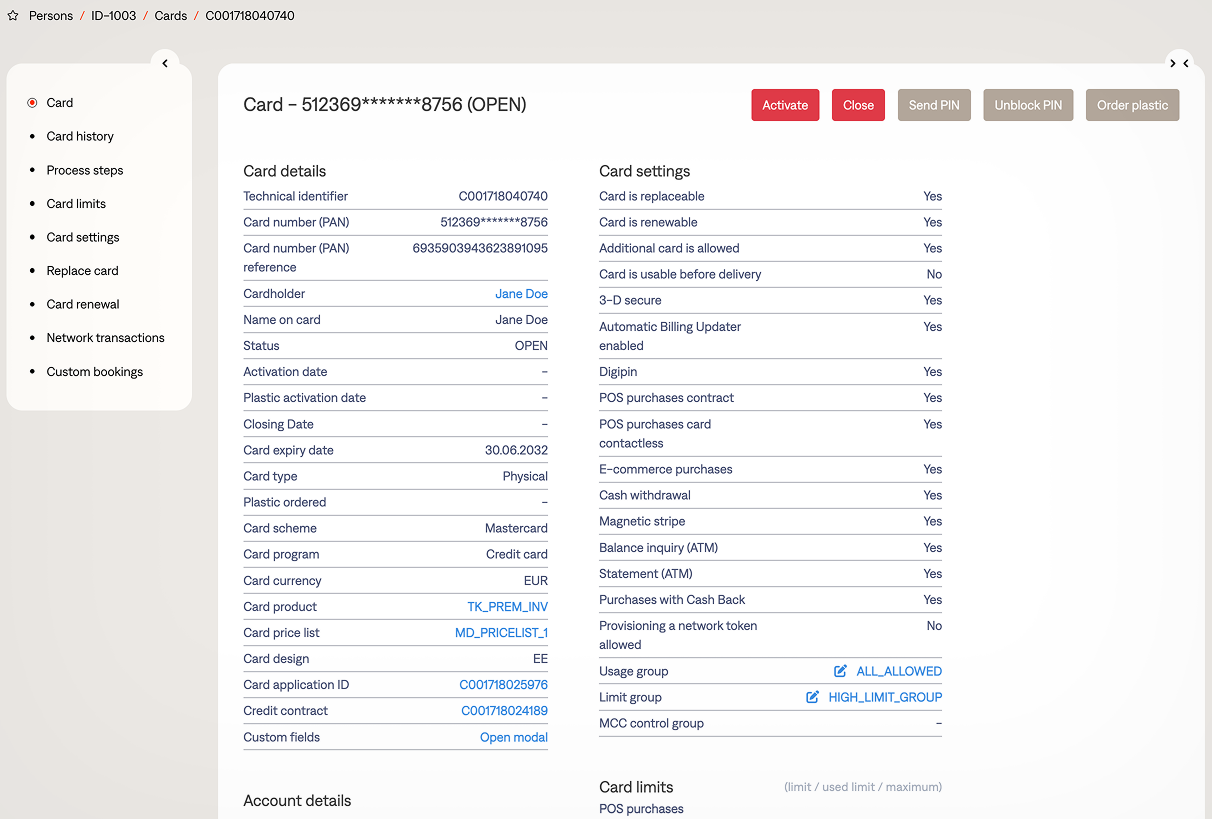1212x819 pixels.
Task: Click the favorite star icon in breadcrumb
Action: (13, 16)
